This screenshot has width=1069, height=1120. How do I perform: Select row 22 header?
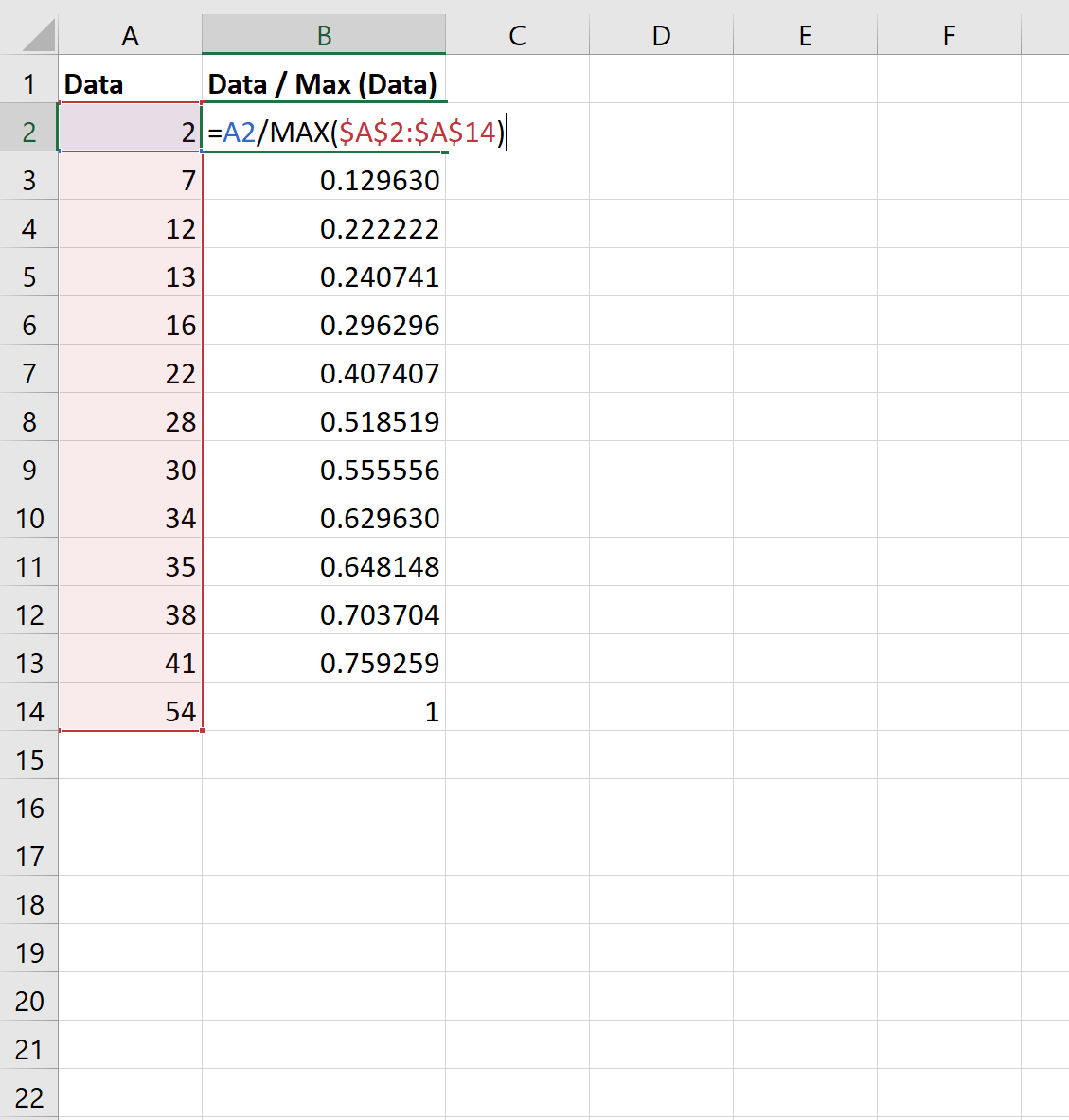[x=28, y=1098]
